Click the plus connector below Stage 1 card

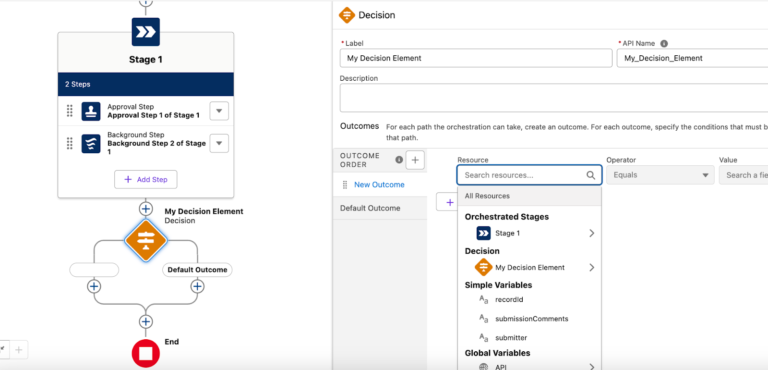click(x=145, y=209)
